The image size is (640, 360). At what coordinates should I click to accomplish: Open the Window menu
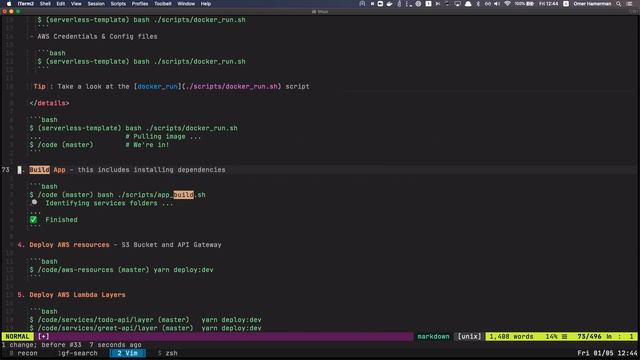click(186, 4)
